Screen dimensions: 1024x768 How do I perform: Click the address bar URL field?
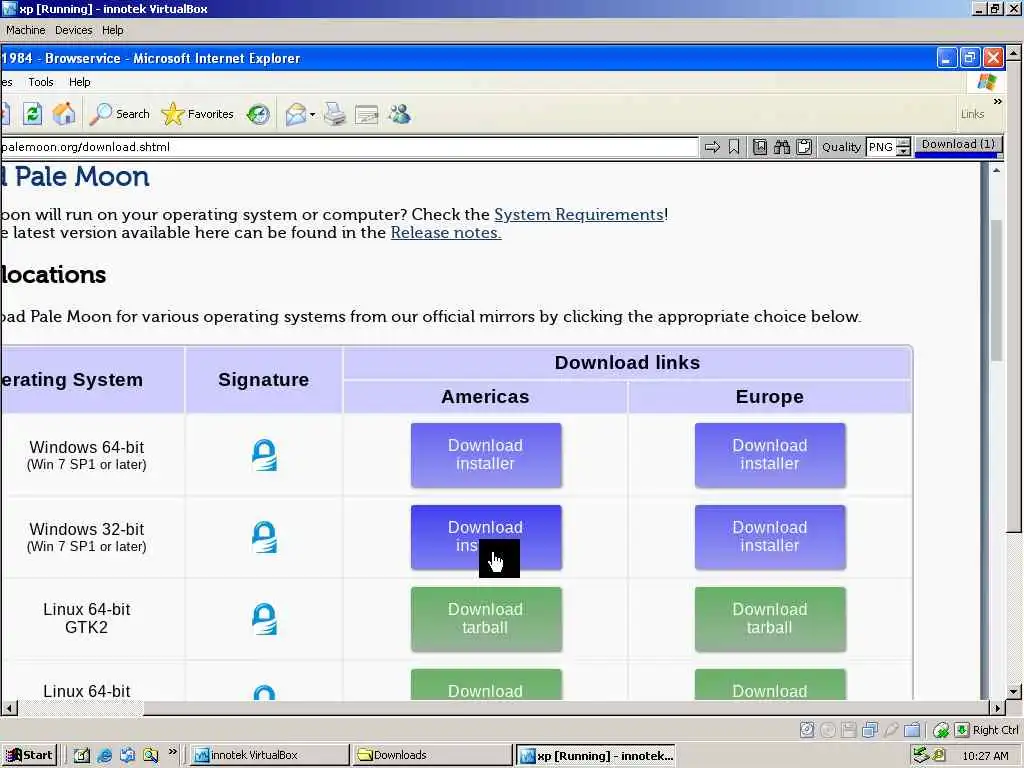tap(349, 147)
